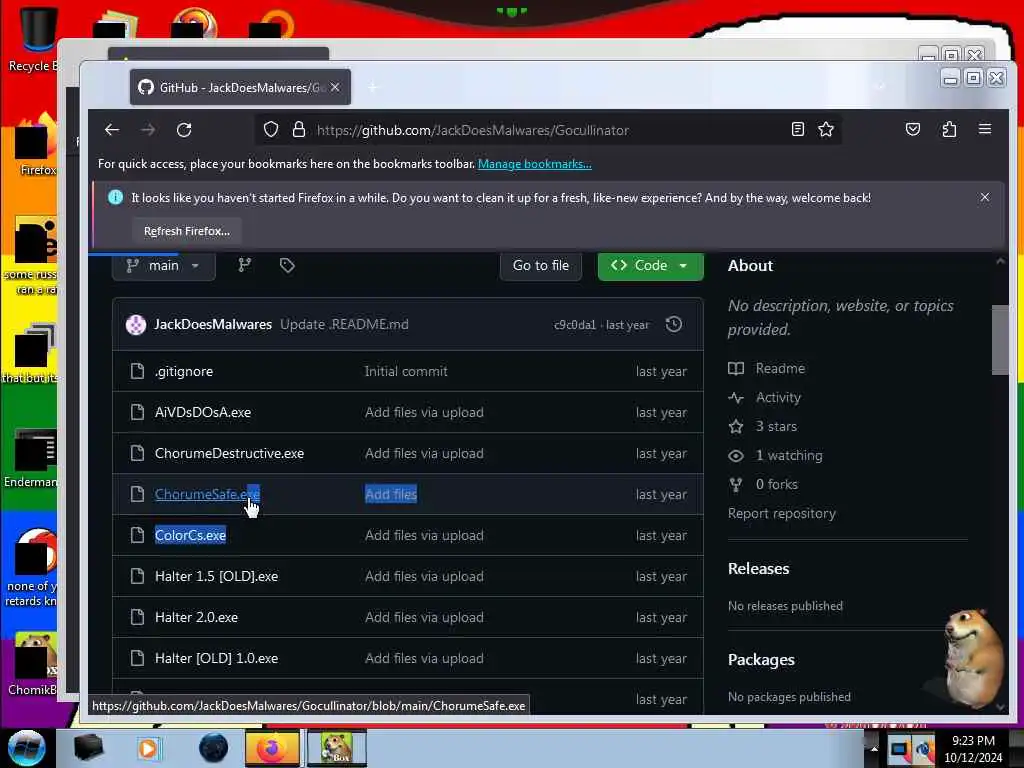Click file icon beside .gitignore

(137, 371)
